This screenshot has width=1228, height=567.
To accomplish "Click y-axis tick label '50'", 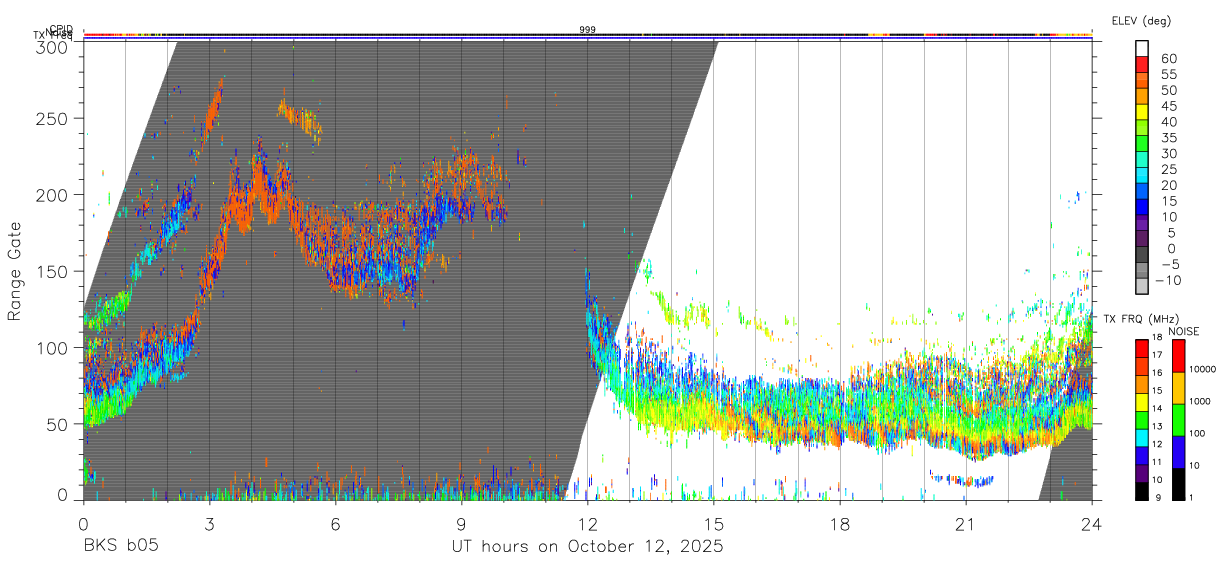I will point(58,423).
